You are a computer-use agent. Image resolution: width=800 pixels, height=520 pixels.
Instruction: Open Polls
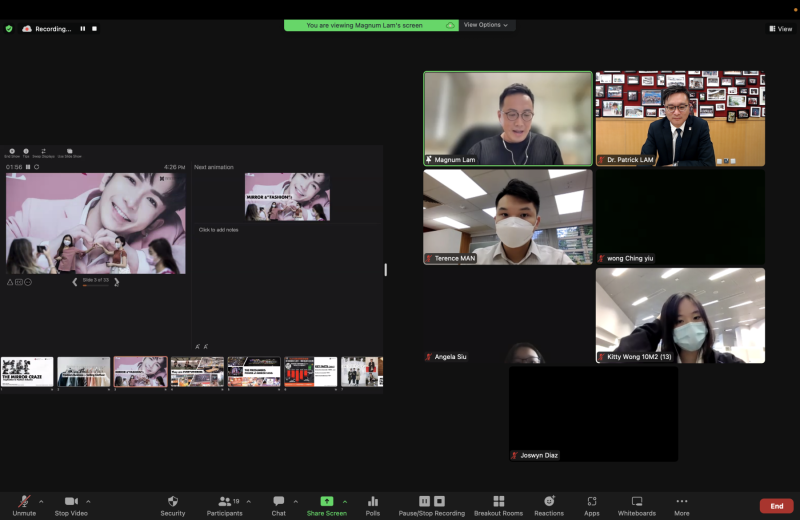372,506
